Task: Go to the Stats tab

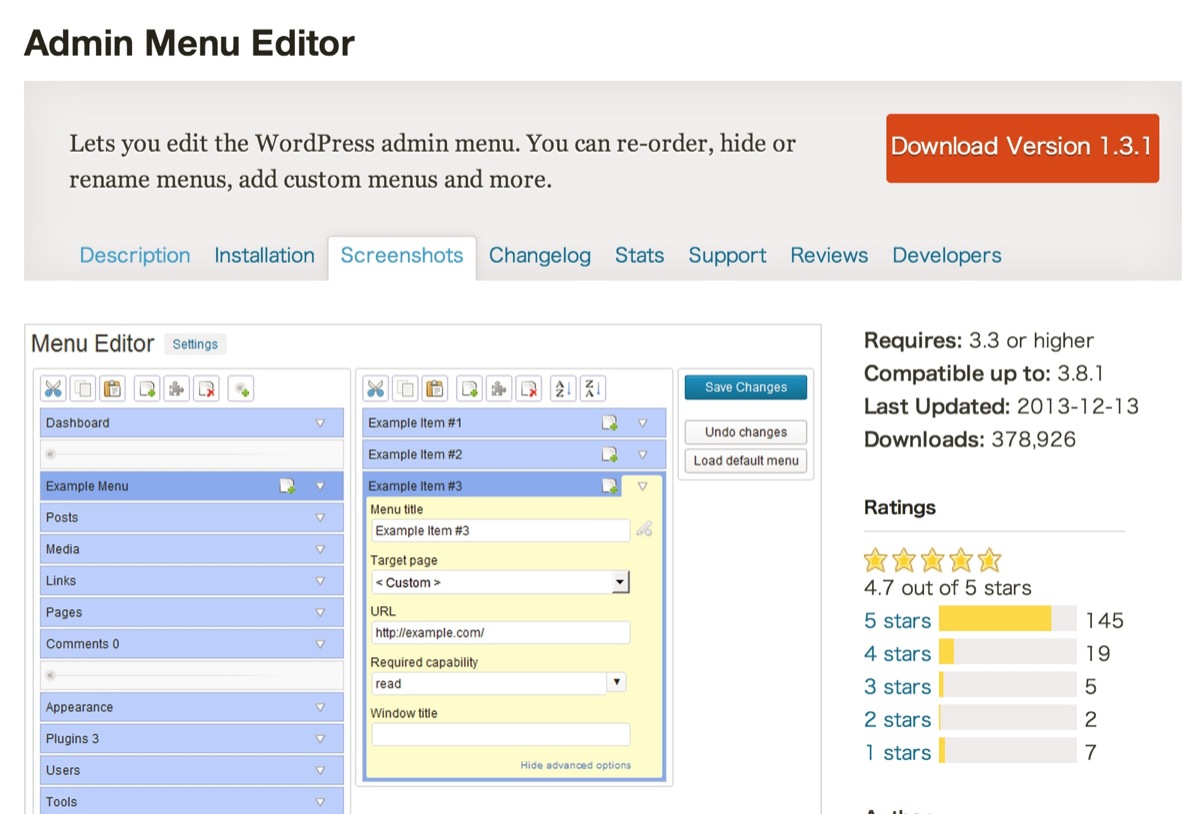Action: [x=640, y=256]
